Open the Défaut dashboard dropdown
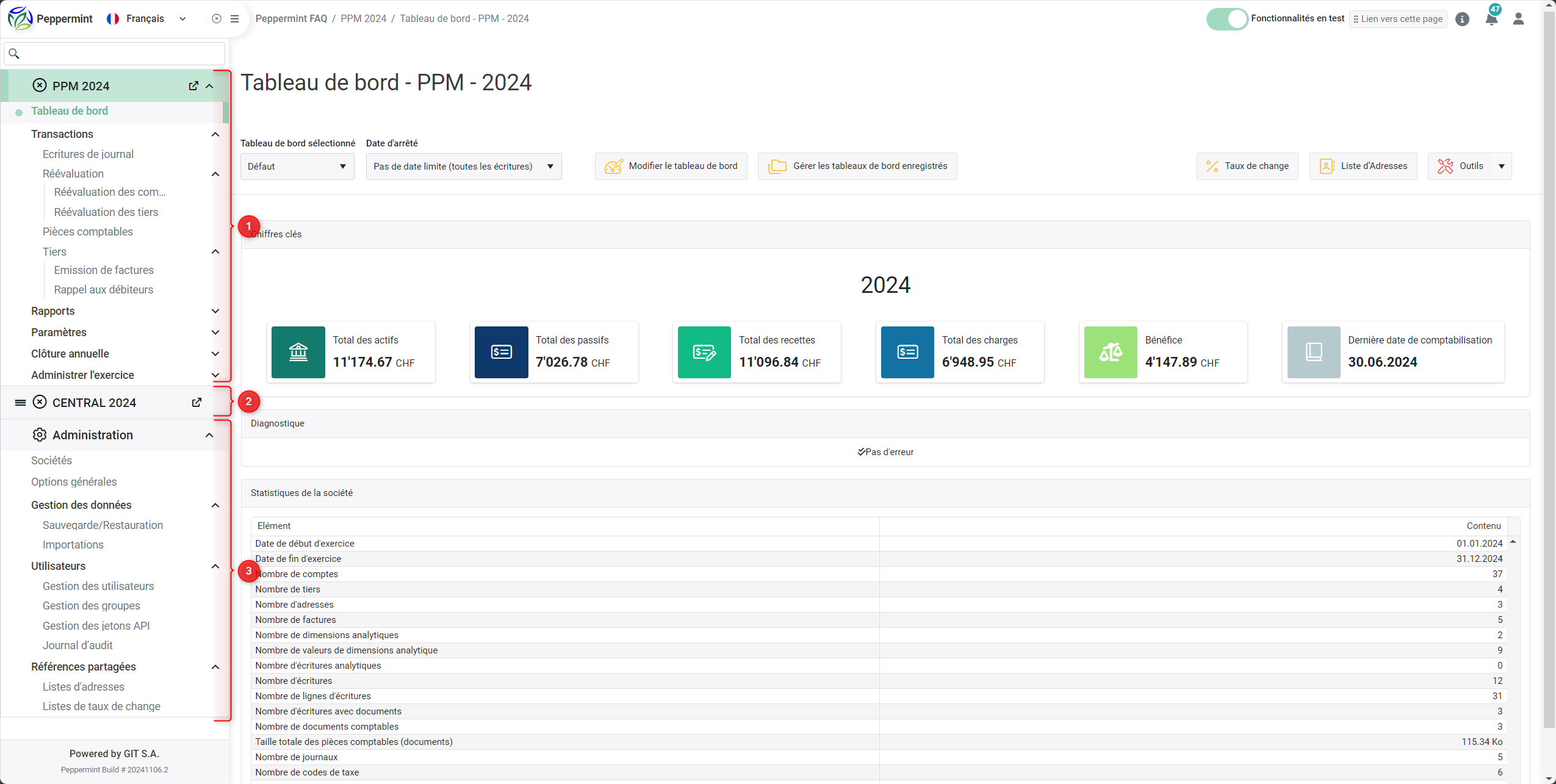This screenshot has height=784, width=1556. [x=297, y=167]
